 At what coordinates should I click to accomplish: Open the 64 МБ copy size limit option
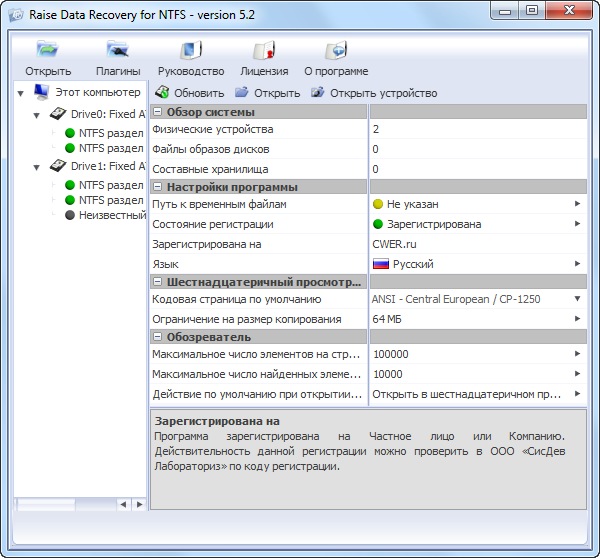(x=577, y=319)
